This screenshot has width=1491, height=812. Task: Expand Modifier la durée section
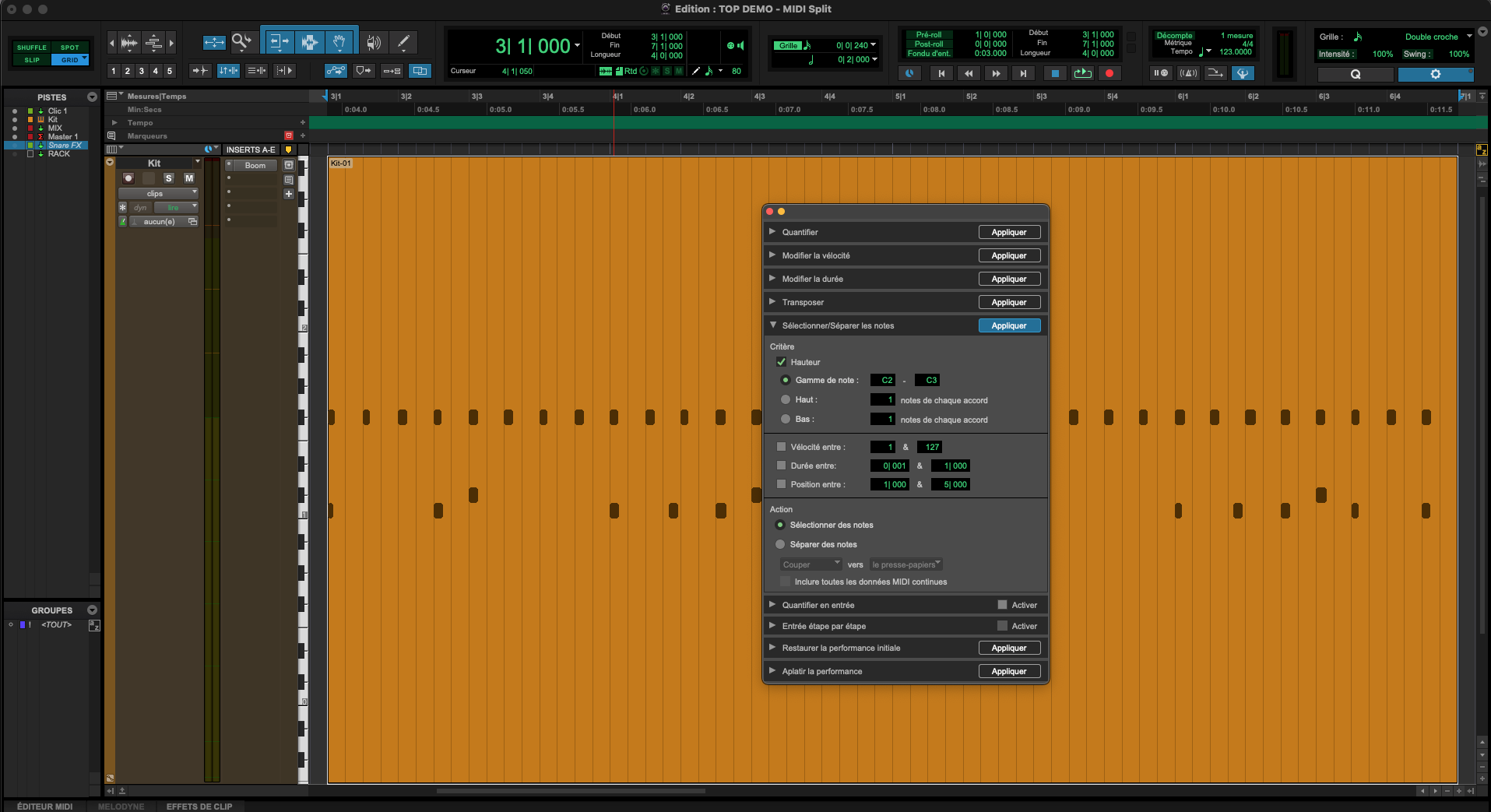tap(772, 279)
